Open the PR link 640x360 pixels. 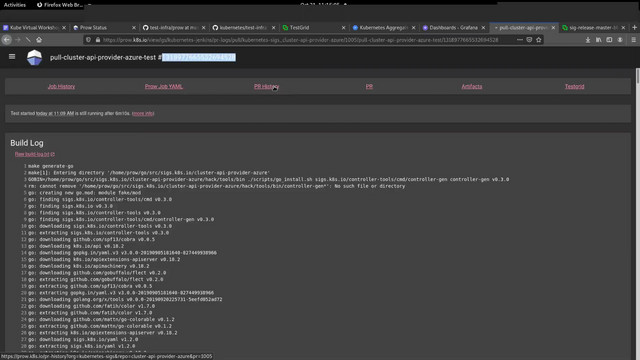pyautogui.click(x=369, y=87)
